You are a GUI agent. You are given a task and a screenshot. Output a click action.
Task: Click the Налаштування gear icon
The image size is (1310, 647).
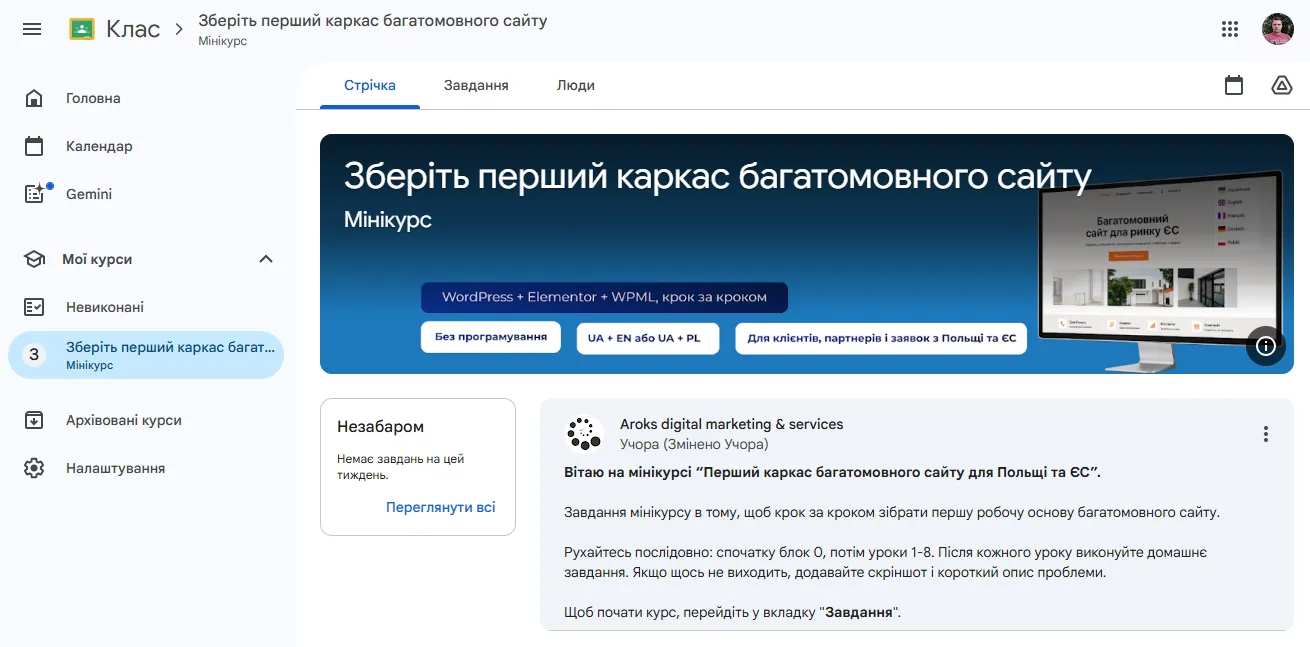coord(34,468)
